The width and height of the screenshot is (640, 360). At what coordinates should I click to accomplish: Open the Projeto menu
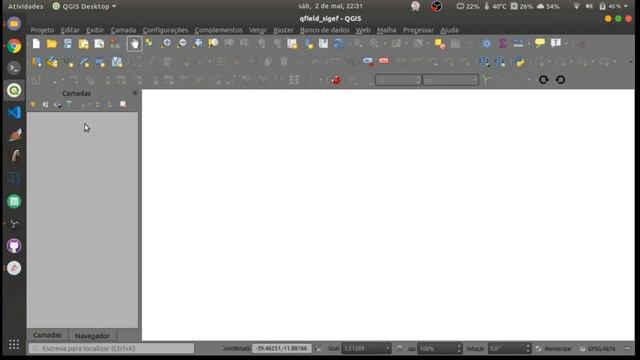(x=42, y=30)
